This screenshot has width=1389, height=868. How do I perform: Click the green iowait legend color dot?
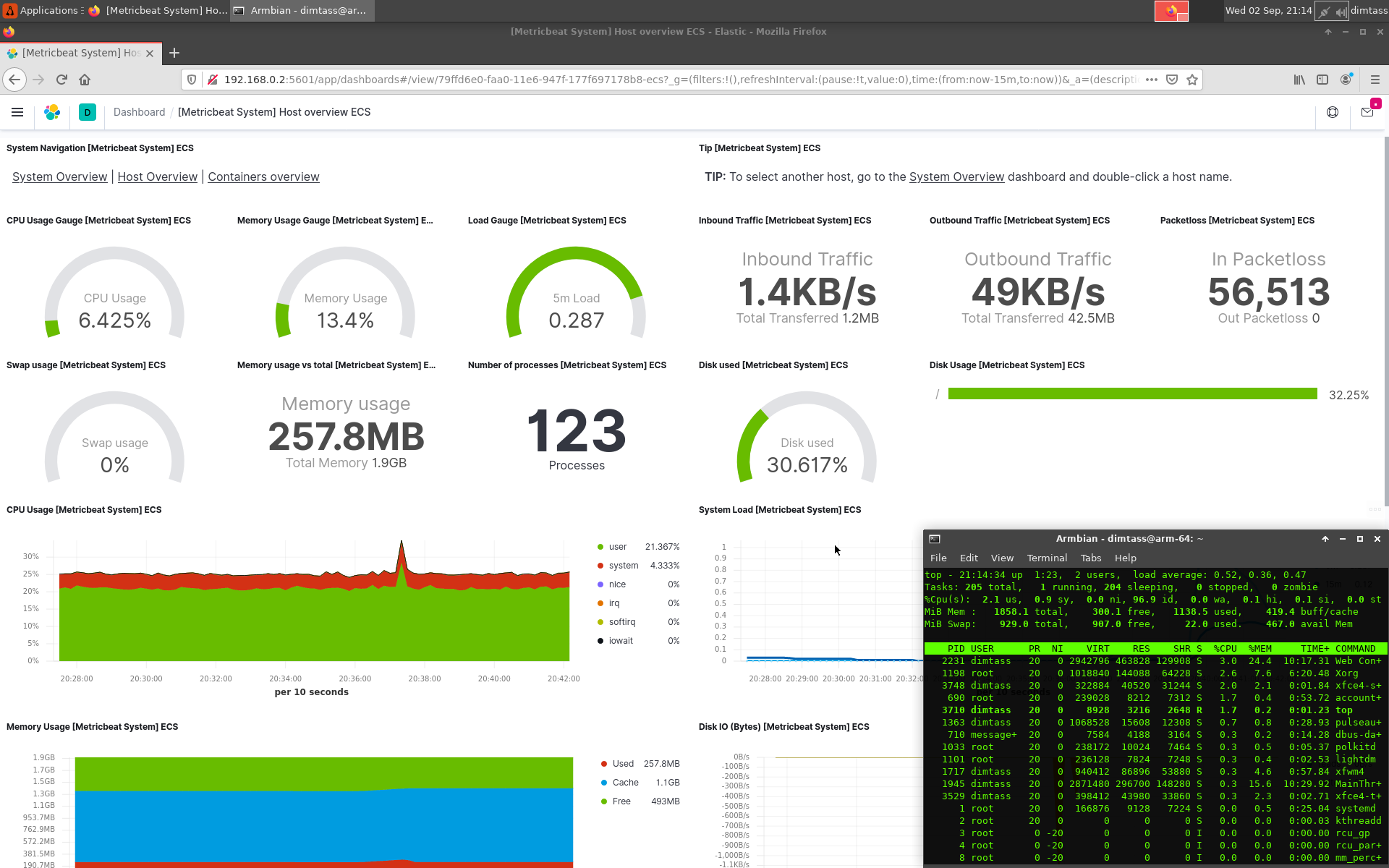pos(600,641)
